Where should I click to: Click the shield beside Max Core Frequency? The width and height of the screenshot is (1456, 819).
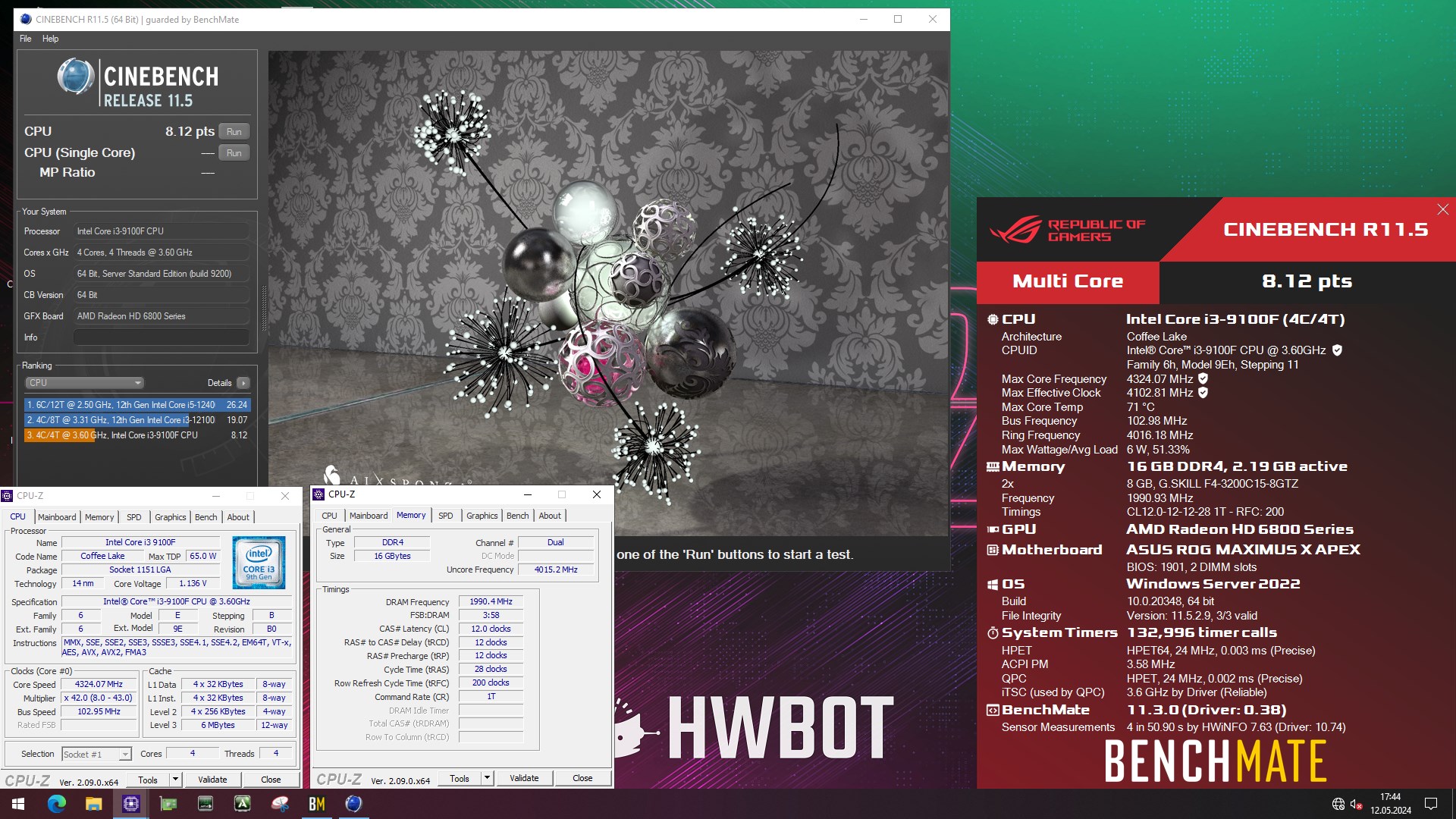1203,378
